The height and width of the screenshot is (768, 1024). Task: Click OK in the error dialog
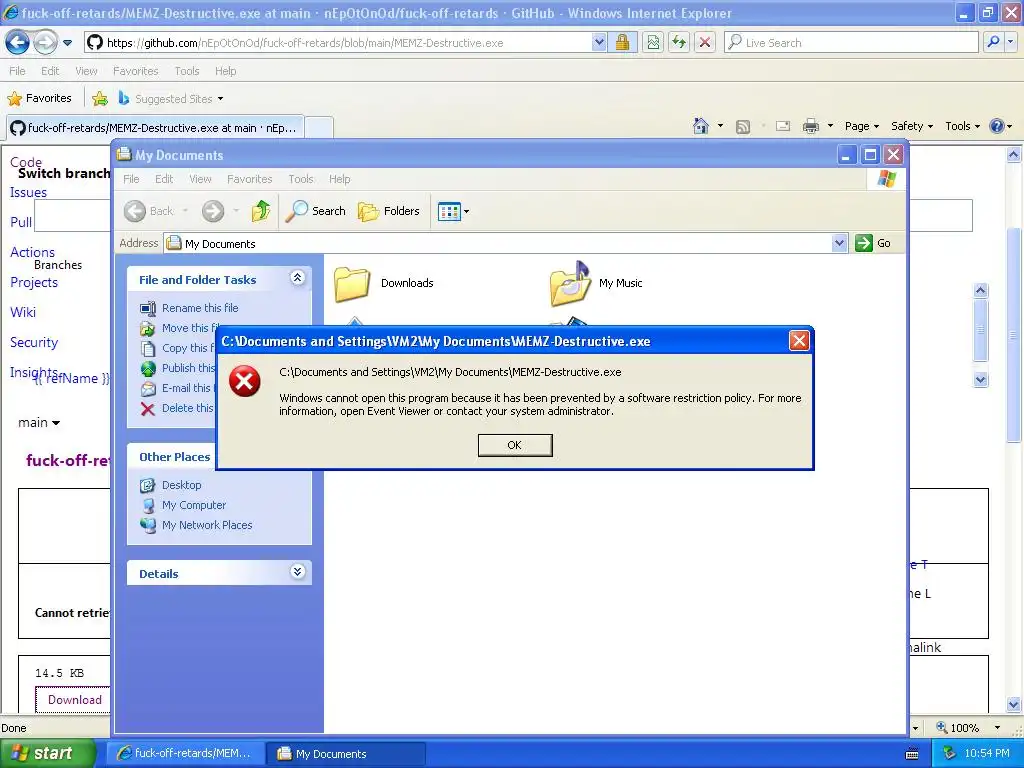pyautogui.click(x=515, y=445)
